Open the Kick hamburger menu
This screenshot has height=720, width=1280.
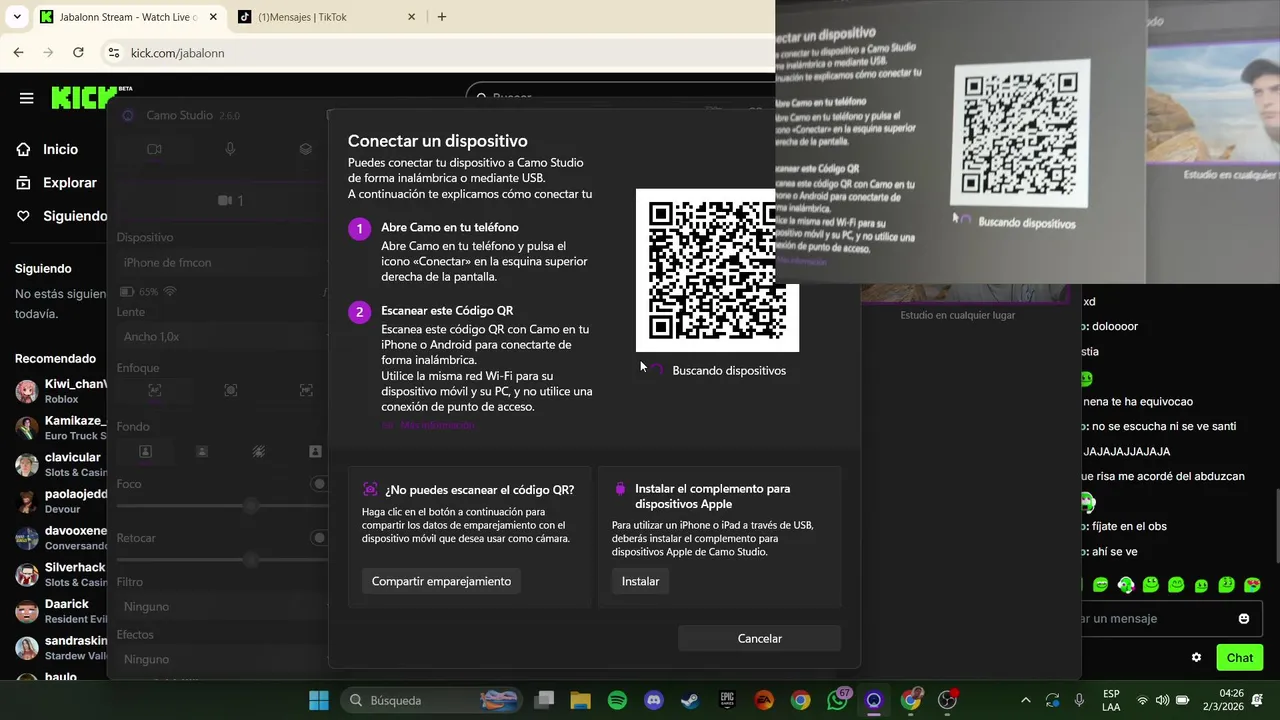(27, 98)
